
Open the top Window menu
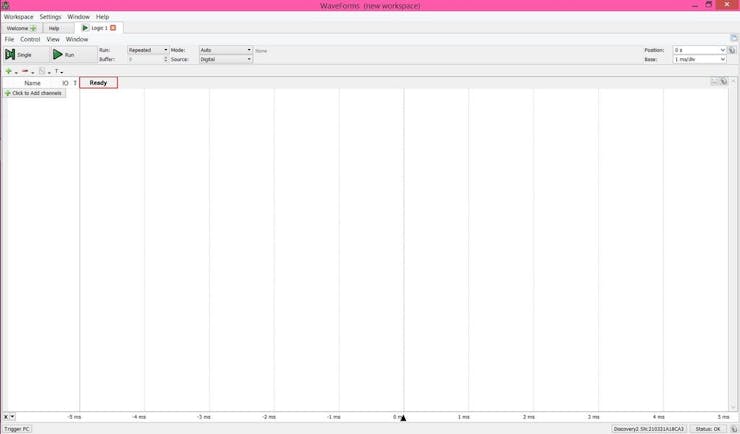tap(78, 17)
